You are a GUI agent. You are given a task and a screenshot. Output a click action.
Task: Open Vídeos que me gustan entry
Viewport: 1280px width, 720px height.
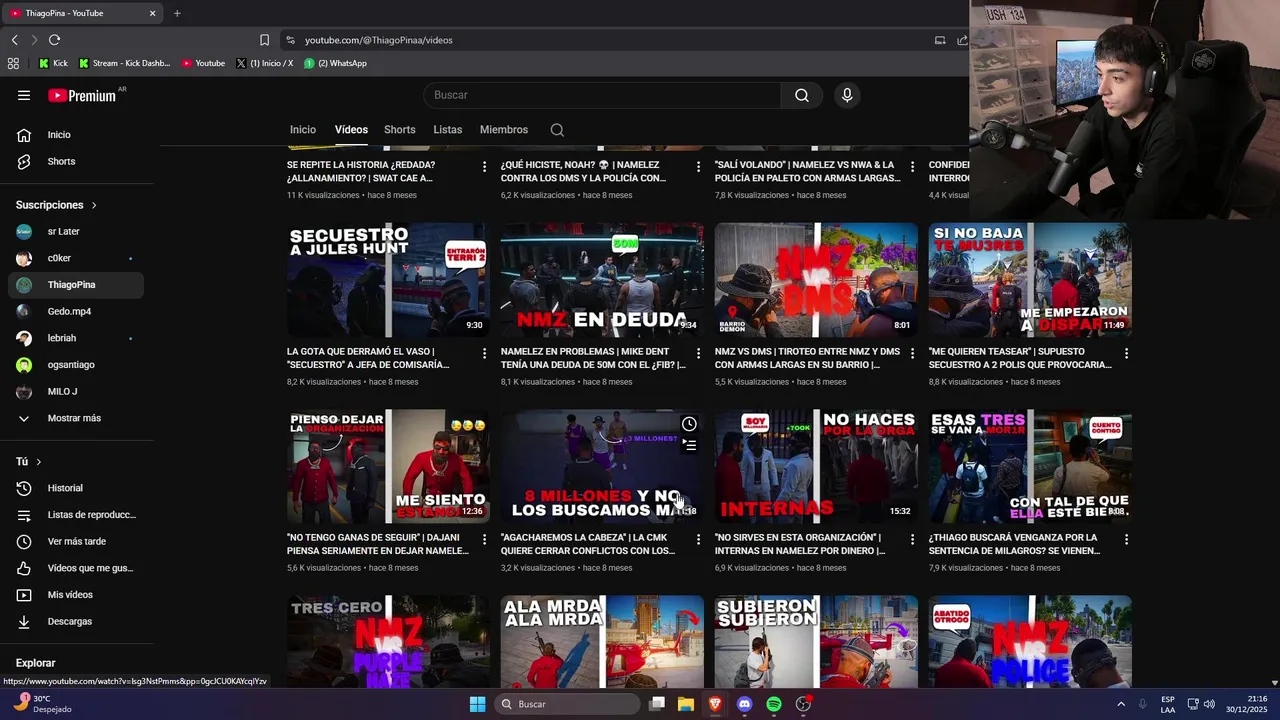tap(76, 568)
